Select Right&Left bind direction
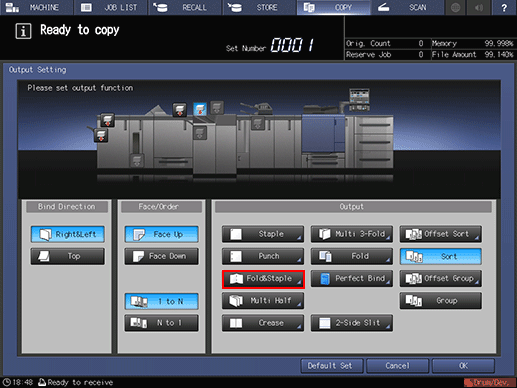The width and height of the screenshot is (517, 388). coord(68,234)
